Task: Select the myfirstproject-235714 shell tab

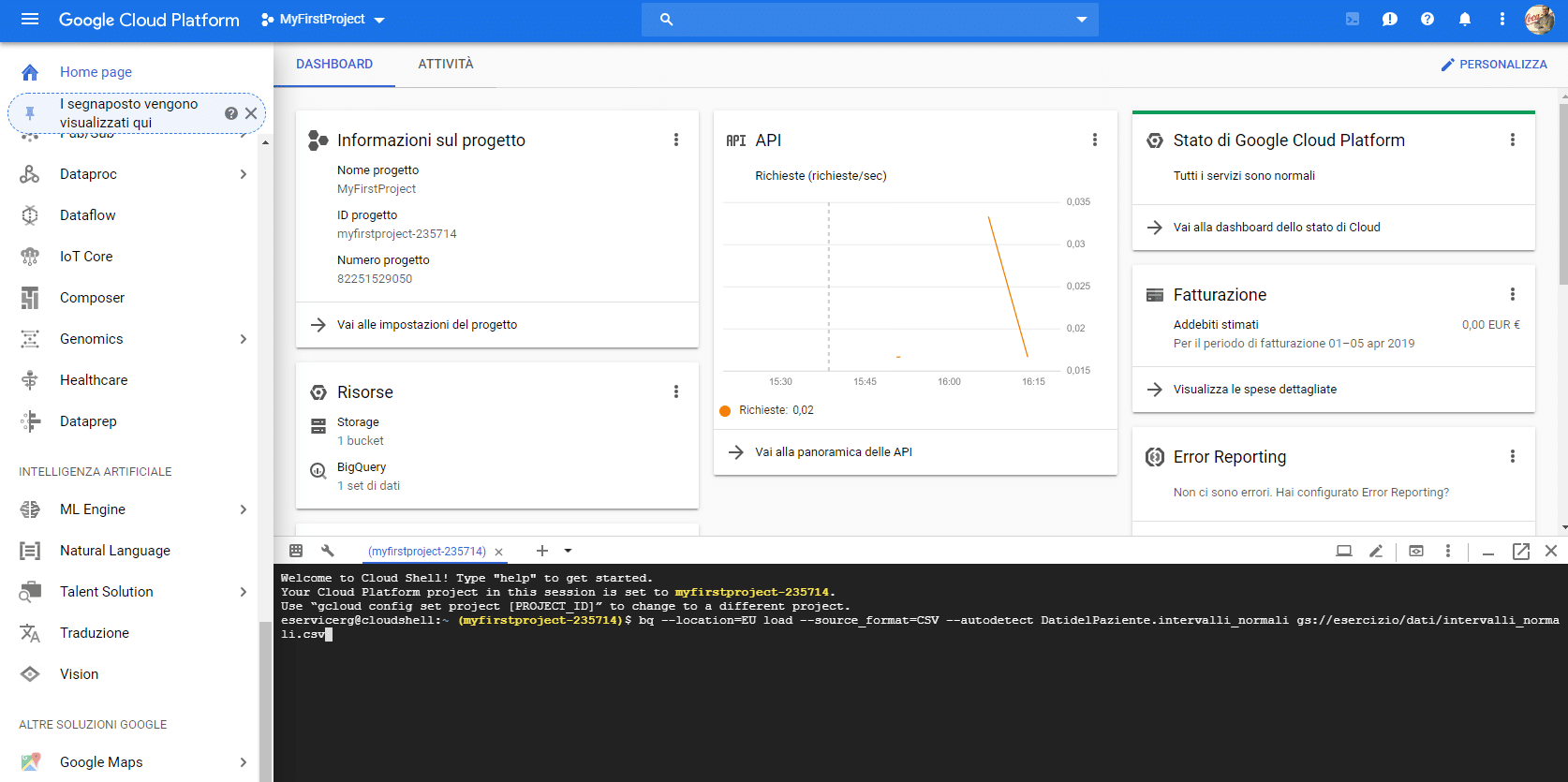Action: 427,552
